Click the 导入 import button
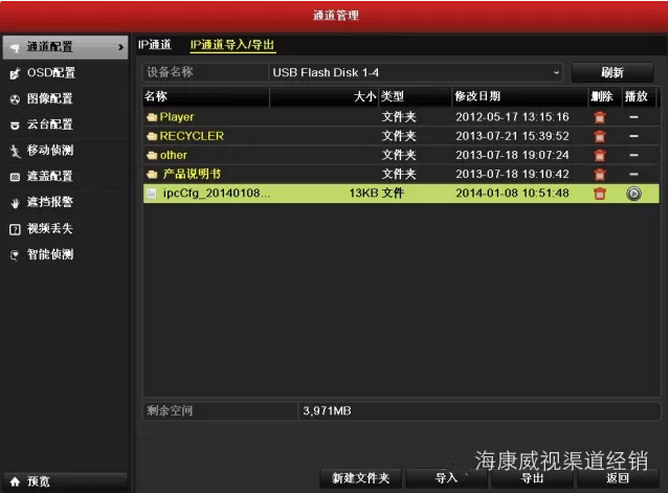The width and height of the screenshot is (668, 493). pos(446,478)
